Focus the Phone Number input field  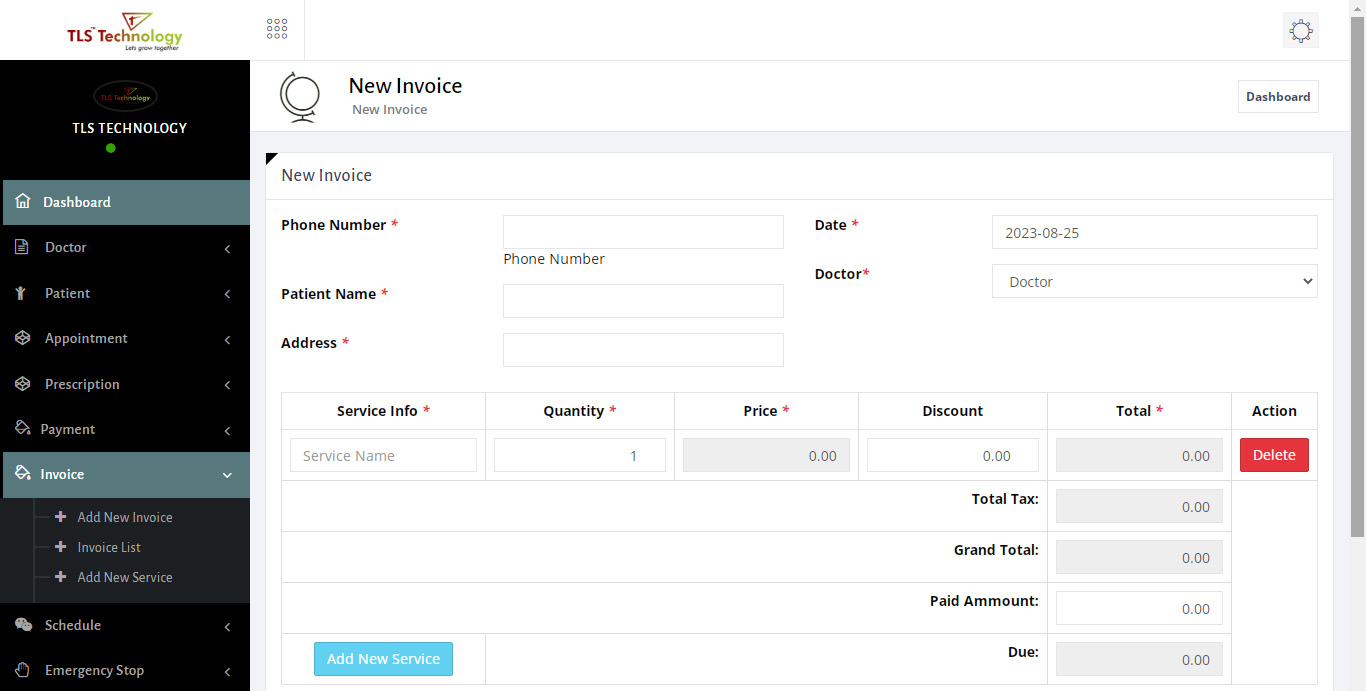643,232
